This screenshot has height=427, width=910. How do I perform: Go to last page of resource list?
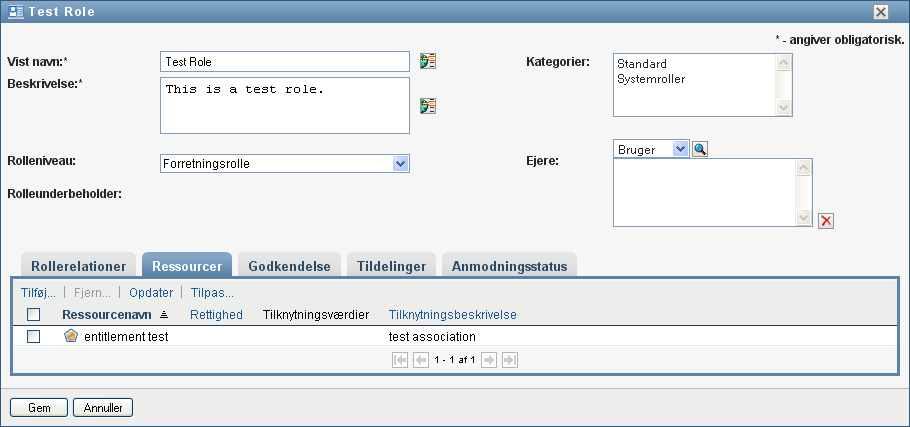510,359
